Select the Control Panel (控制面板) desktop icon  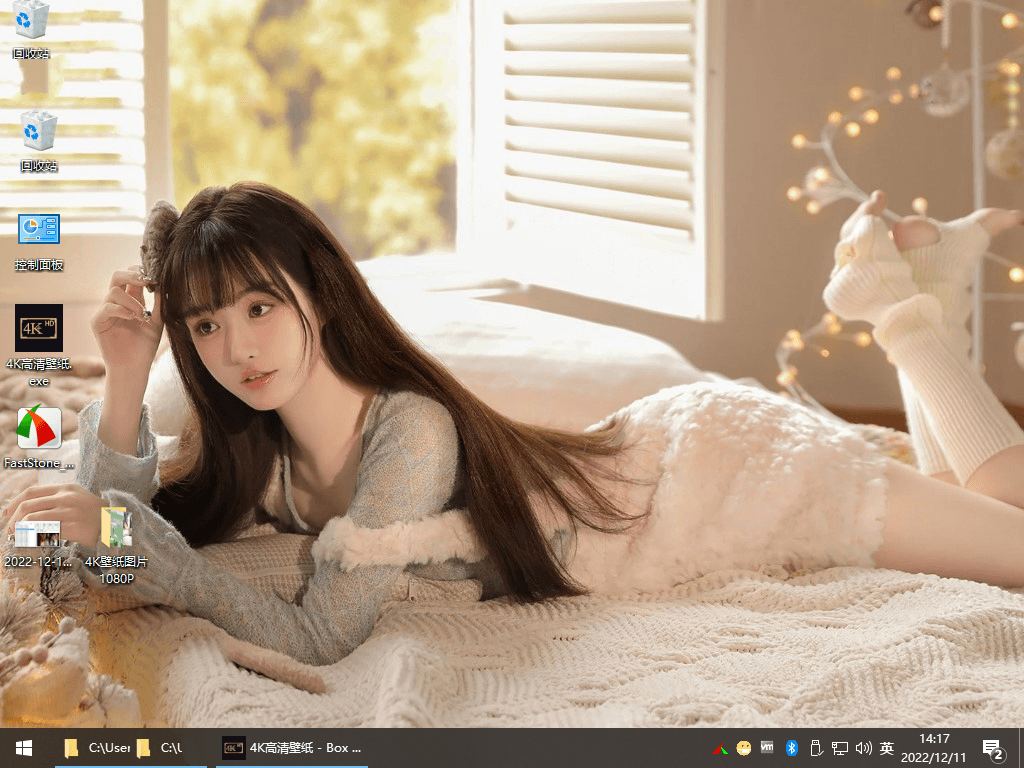39,231
